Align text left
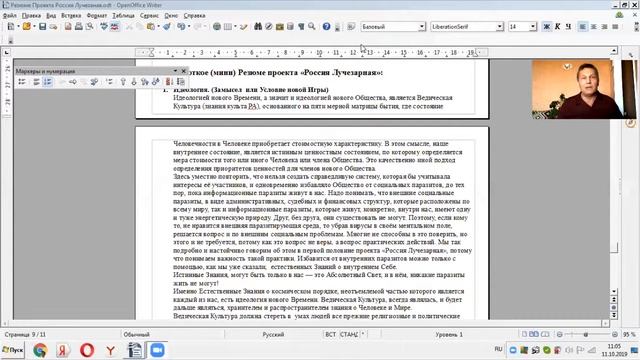Viewport: 640px width, 360px height. (583, 27)
